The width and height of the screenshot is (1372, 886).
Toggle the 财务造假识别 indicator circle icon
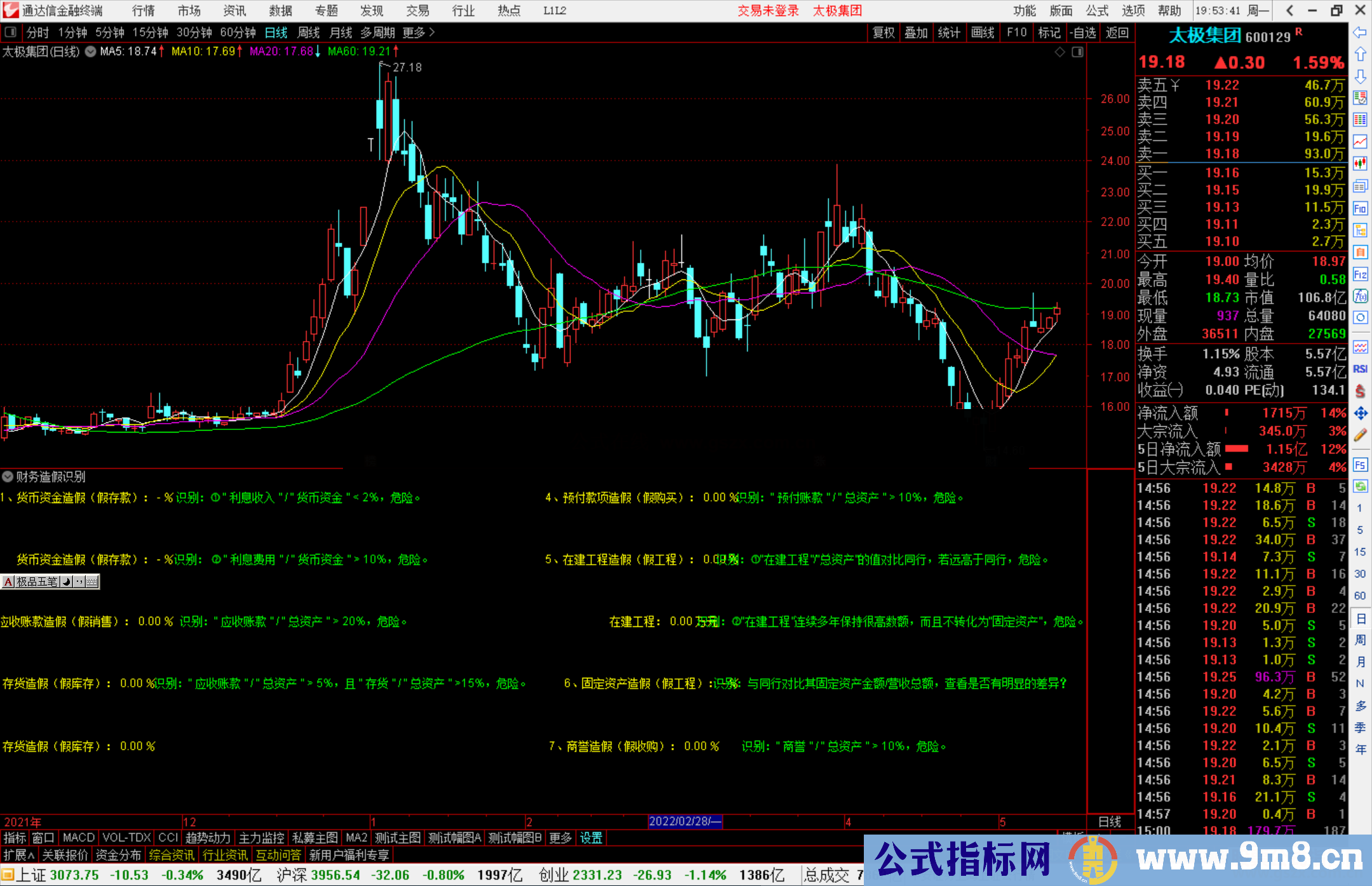tap(8, 476)
